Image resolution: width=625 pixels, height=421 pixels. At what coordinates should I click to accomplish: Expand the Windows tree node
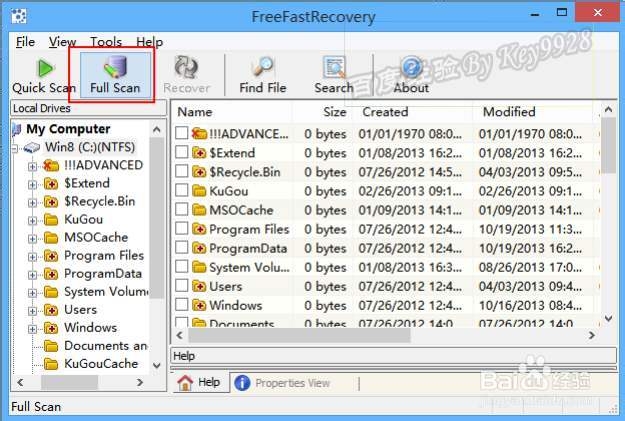[33, 329]
